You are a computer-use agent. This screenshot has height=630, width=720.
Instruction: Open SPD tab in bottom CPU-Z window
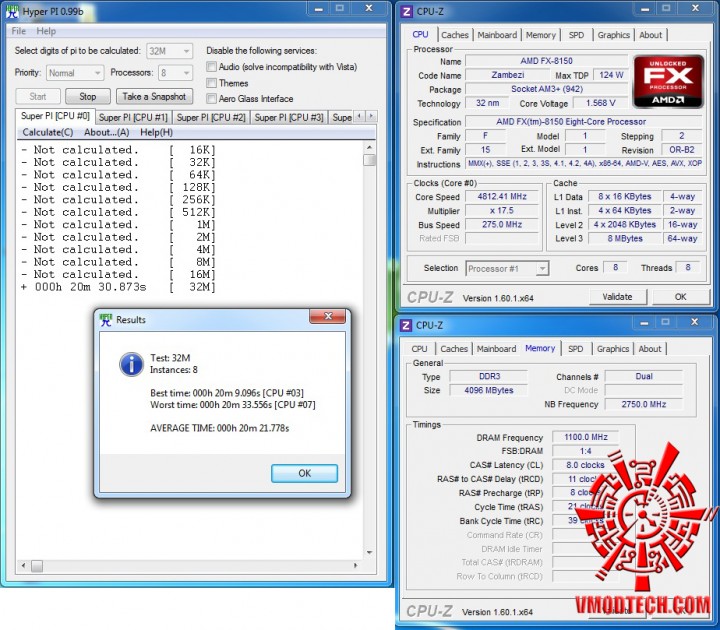pos(575,349)
